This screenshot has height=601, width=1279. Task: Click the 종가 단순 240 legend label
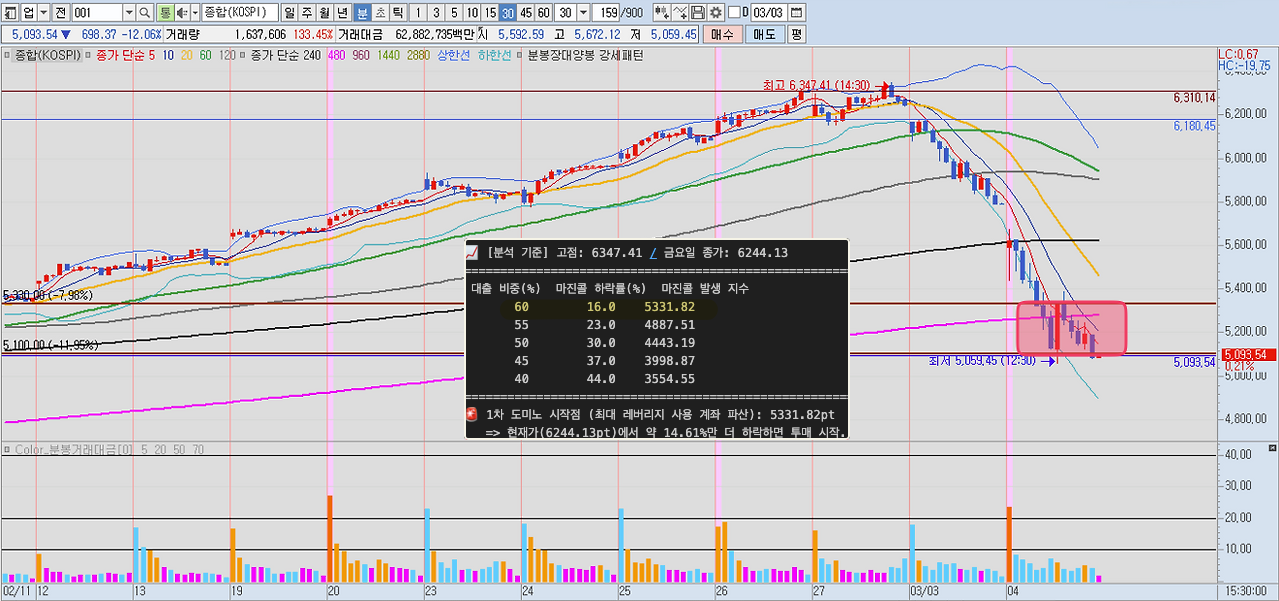click(x=285, y=55)
